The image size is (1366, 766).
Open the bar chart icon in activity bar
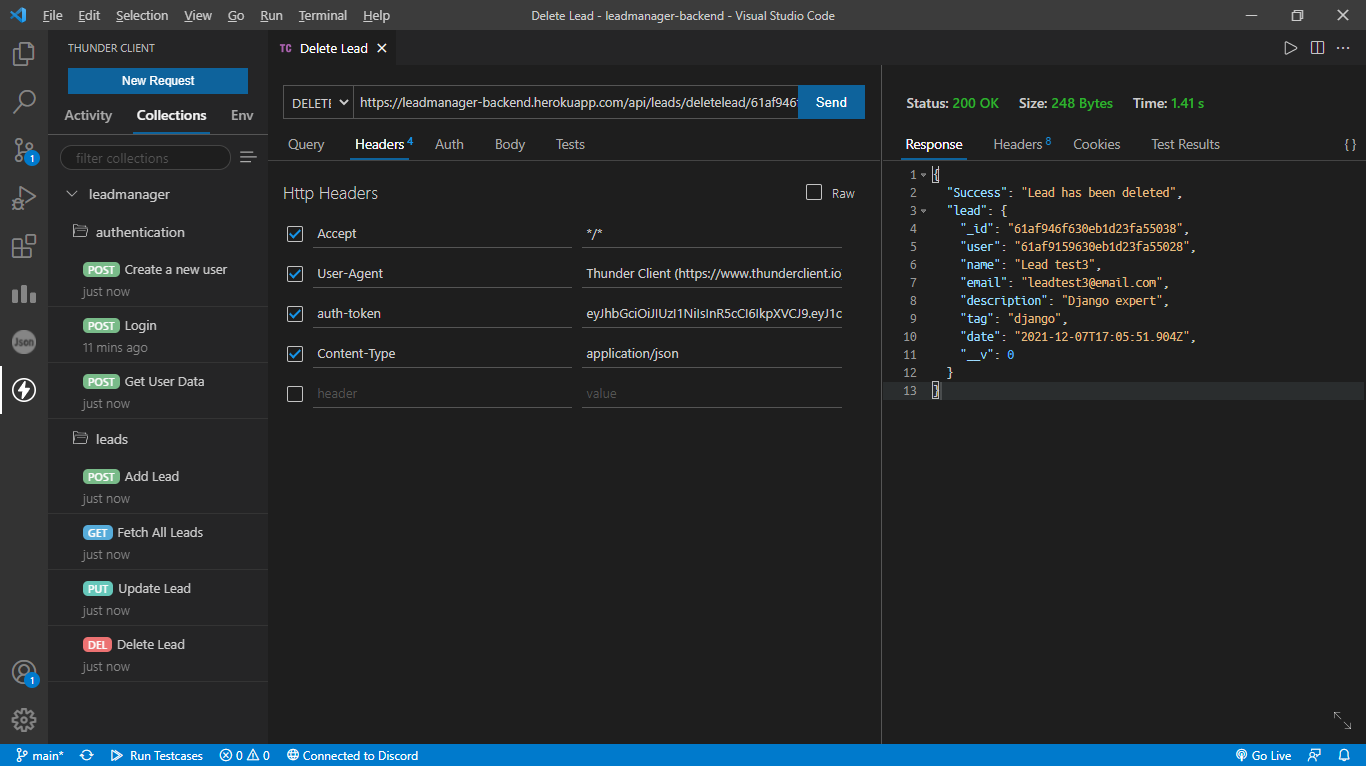pos(24,294)
